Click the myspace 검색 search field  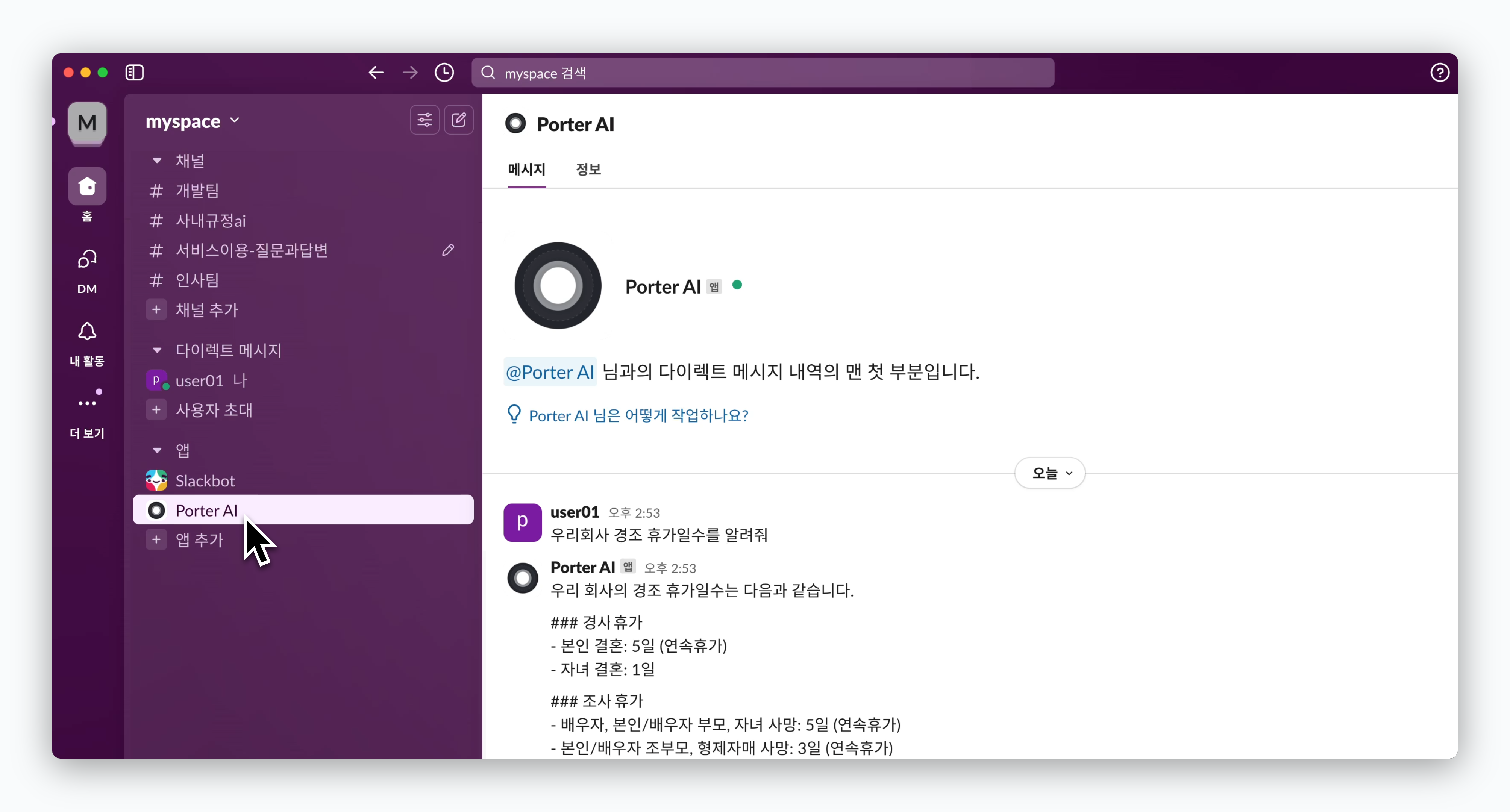pyautogui.click(x=763, y=73)
